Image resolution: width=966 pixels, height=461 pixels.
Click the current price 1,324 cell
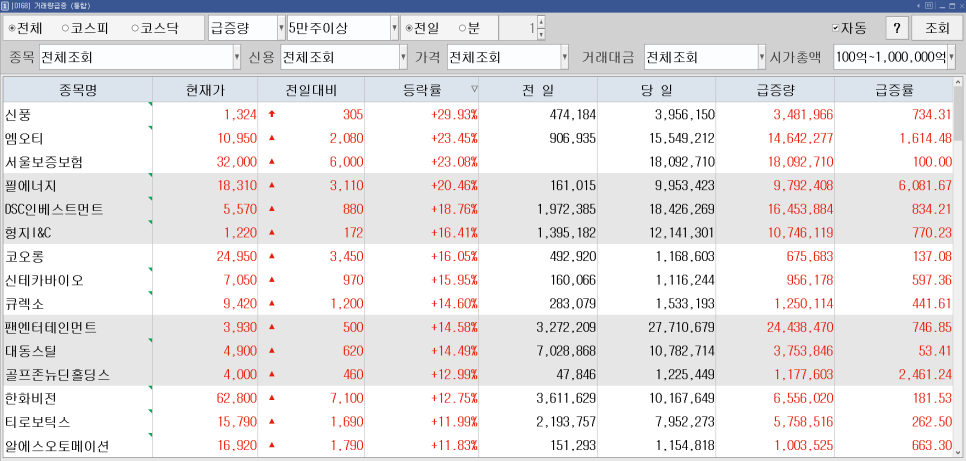(205, 114)
